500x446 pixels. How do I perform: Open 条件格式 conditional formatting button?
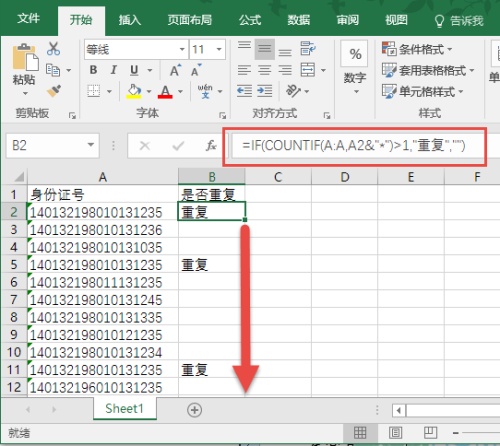pos(417,49)
